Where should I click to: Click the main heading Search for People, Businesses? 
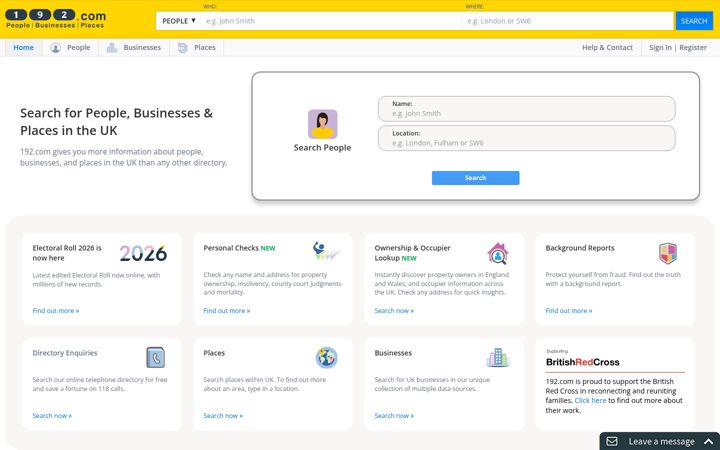(x=117, y=122)
